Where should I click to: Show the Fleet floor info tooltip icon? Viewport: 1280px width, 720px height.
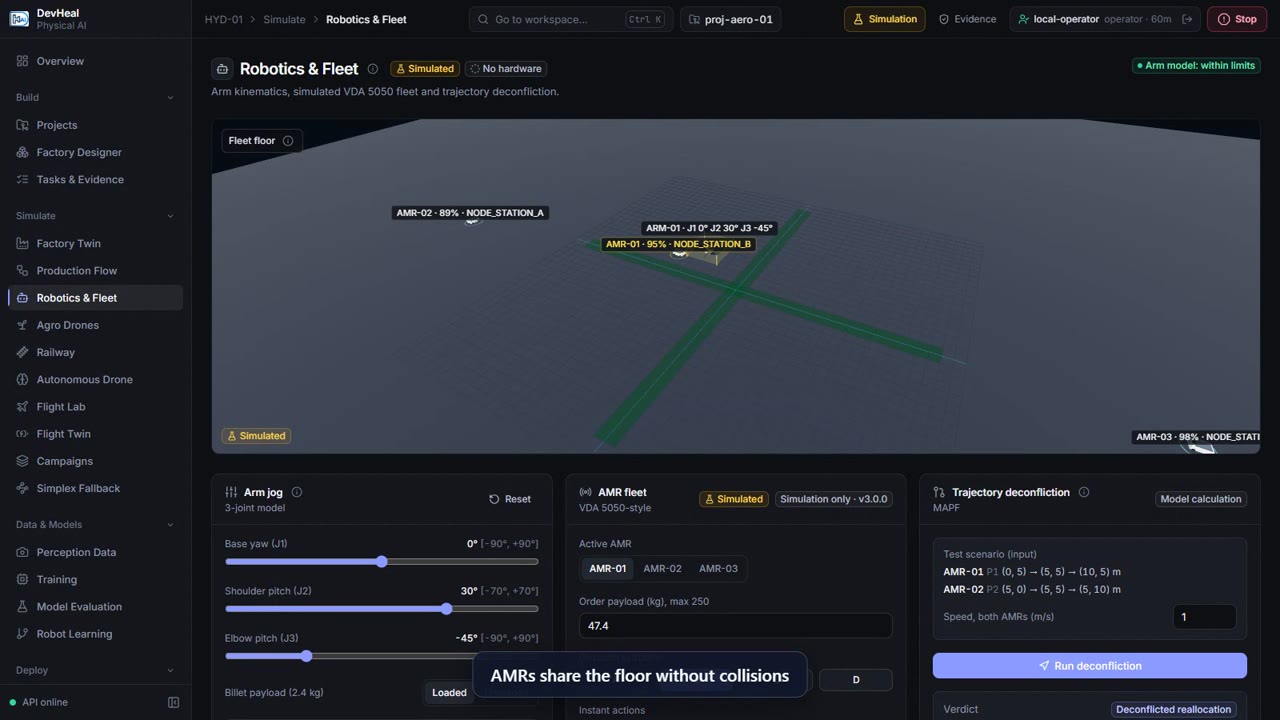[288, 141]
